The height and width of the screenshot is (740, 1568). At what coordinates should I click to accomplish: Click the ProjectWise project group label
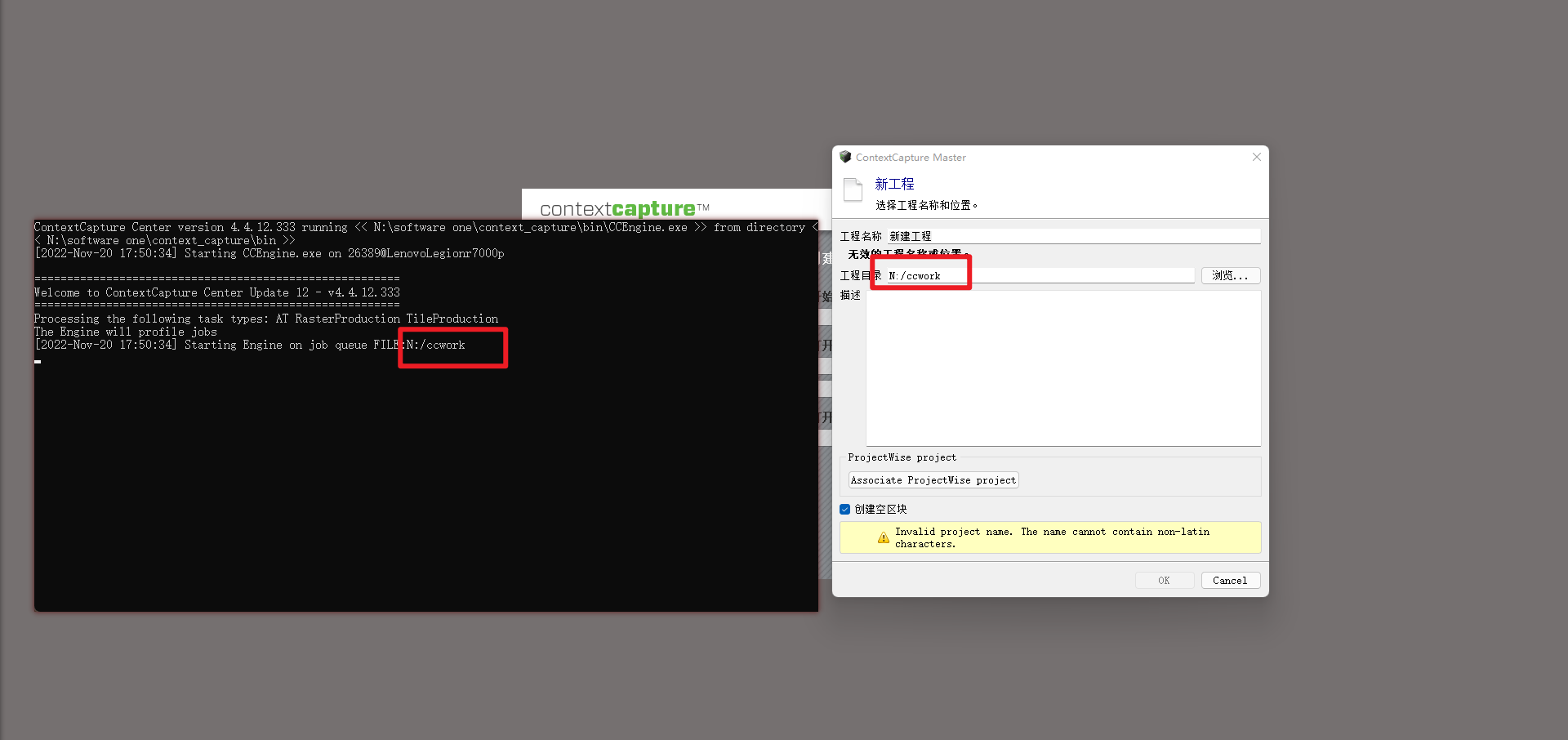point(902,457)
